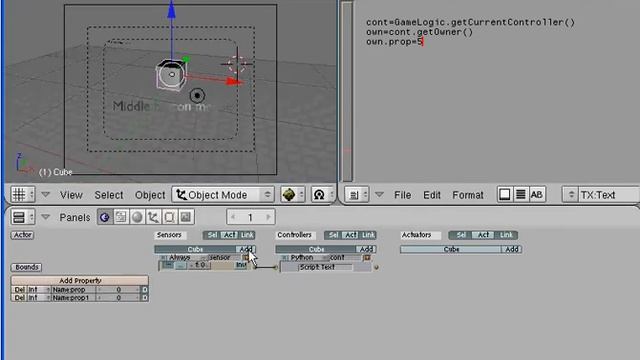
Task: Open the Object menu in 3D view
Action: [x=150, y=195]
